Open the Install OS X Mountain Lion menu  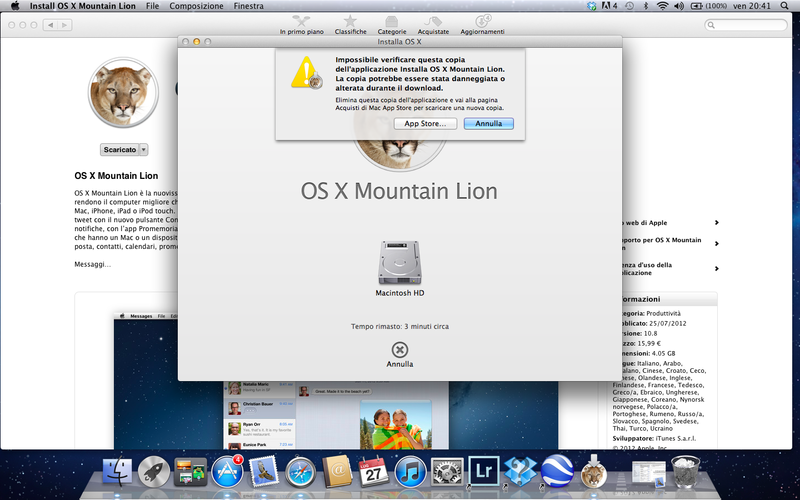pyautogui.click(x=83, y=6)
